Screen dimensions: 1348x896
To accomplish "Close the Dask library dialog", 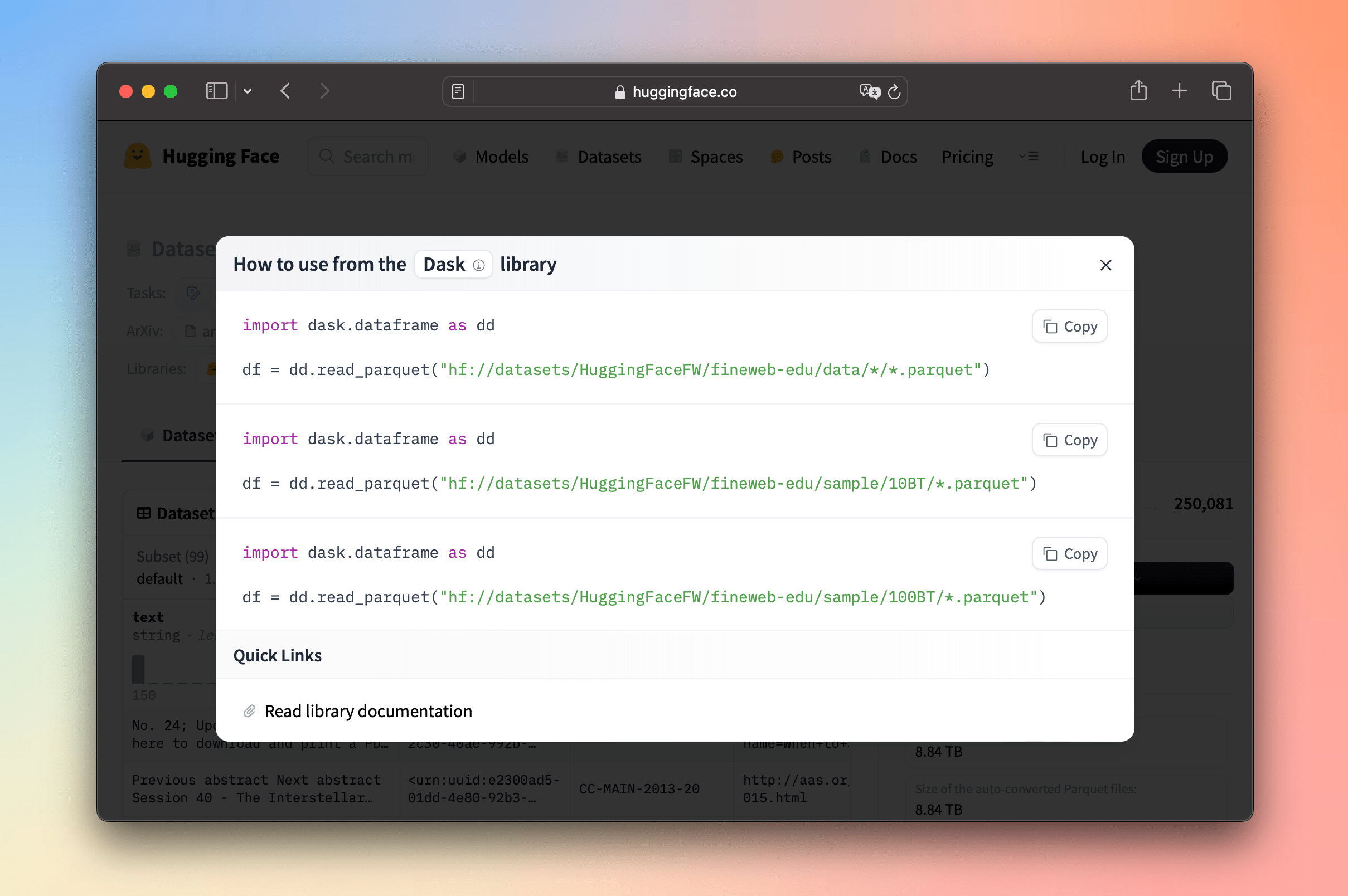I will tap(1105, 265).
